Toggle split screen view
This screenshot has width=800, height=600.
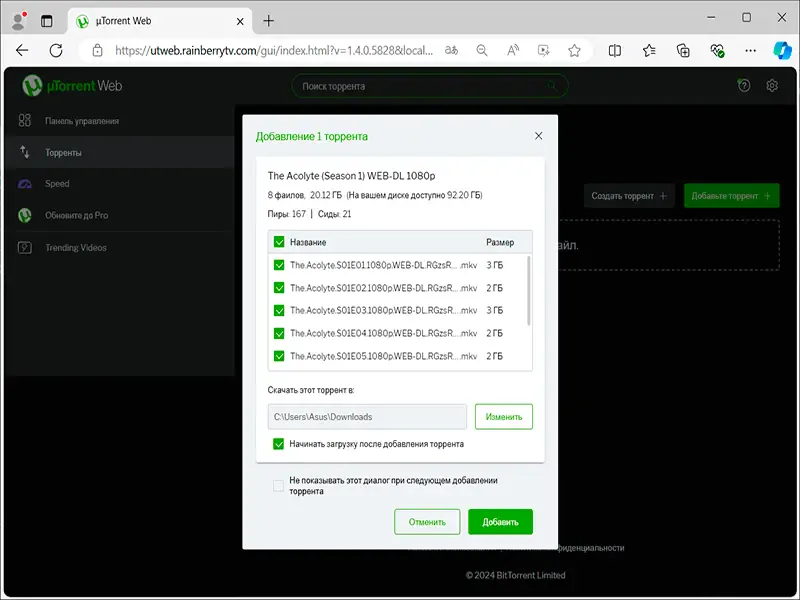tap(615, 51)
